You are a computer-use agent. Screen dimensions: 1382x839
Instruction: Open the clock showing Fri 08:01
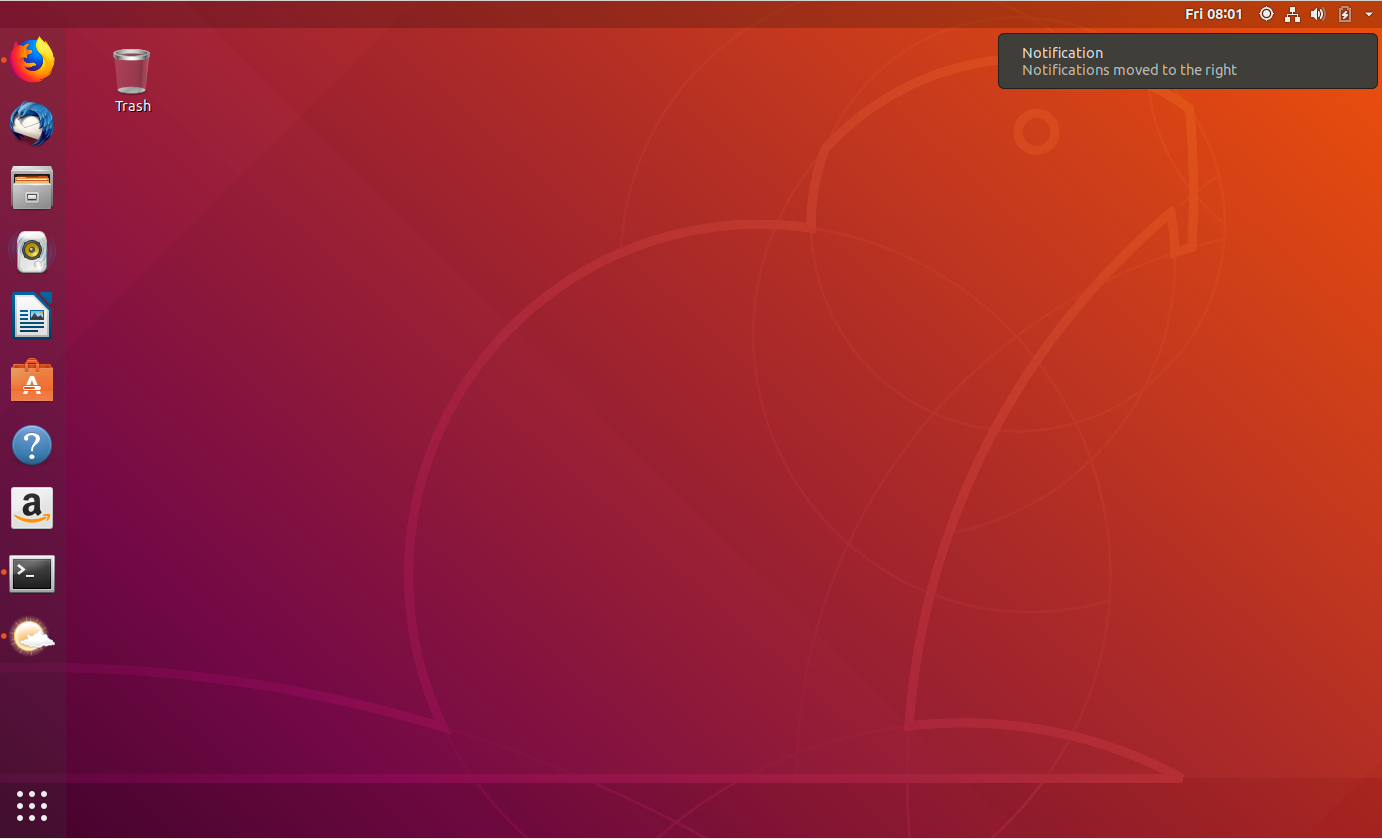(x=1214, y=14)
